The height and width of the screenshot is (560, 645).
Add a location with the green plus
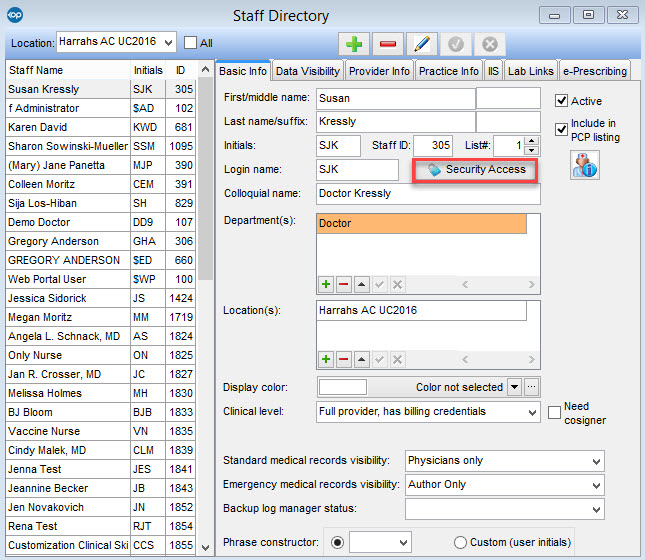pos(326,360)
